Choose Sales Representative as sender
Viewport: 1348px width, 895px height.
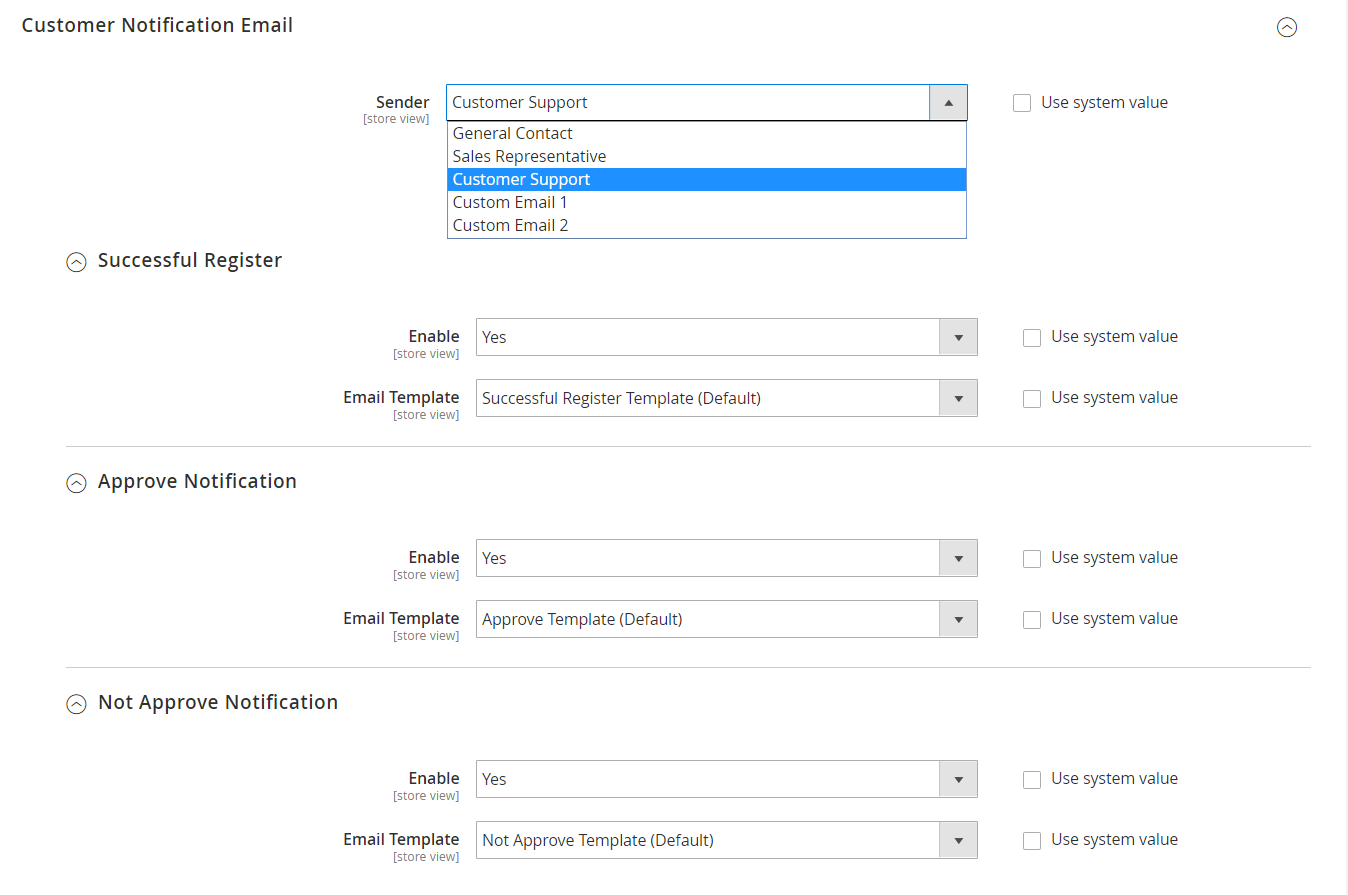coord(529,156)
